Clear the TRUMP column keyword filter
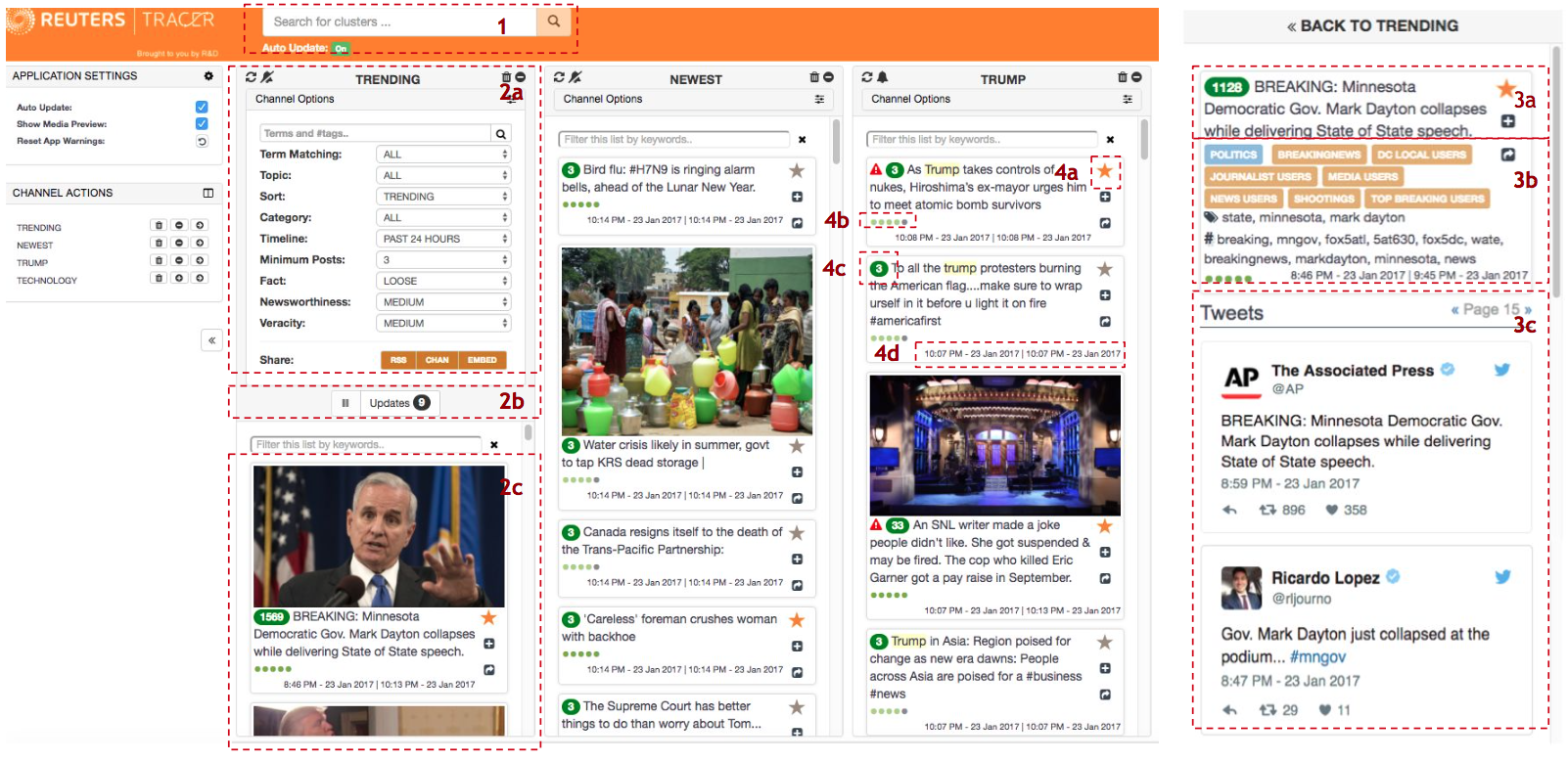 (x=1110, y=140)
